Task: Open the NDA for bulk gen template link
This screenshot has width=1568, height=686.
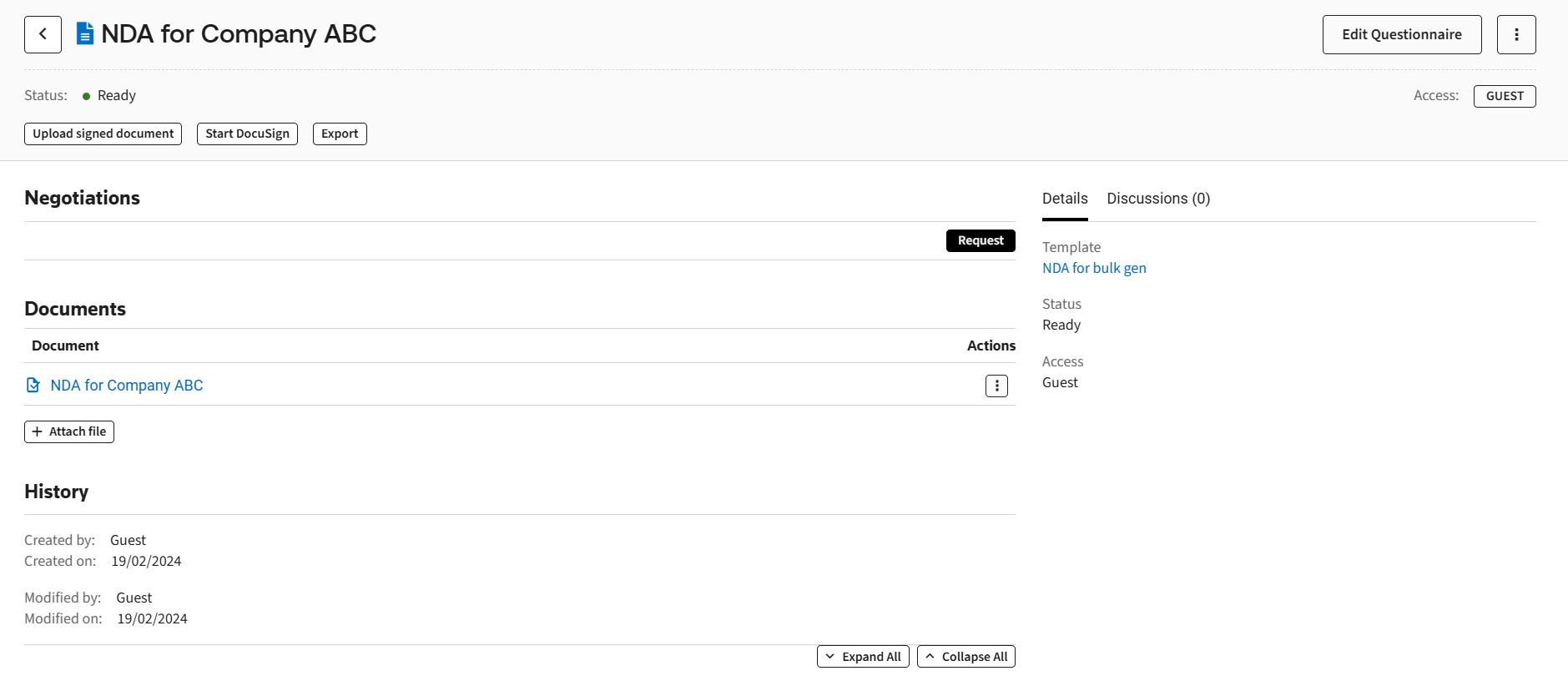Action: point(1094,268)
